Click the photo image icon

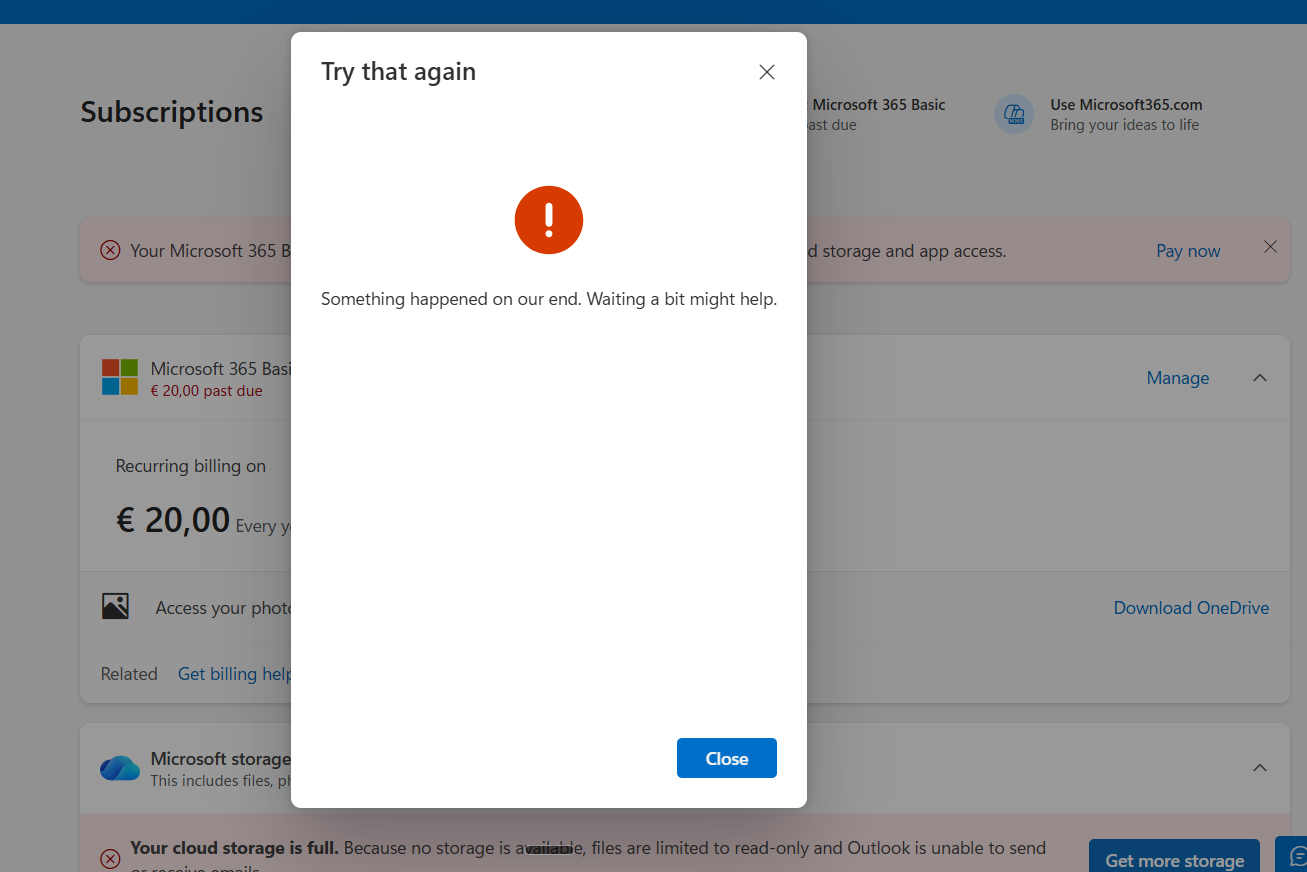coord(115,606)
